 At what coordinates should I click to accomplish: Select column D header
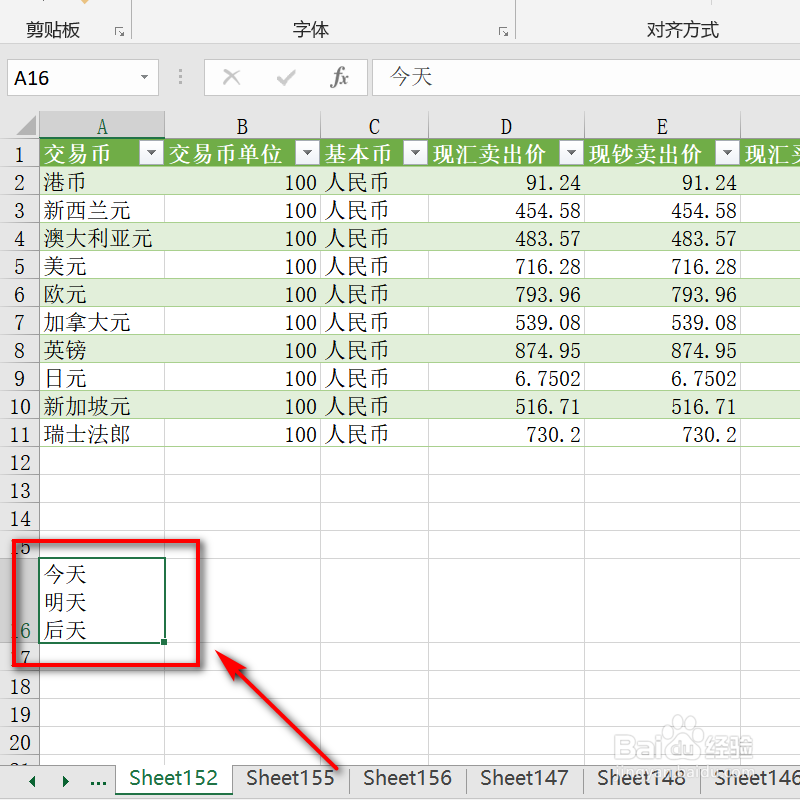506,126
